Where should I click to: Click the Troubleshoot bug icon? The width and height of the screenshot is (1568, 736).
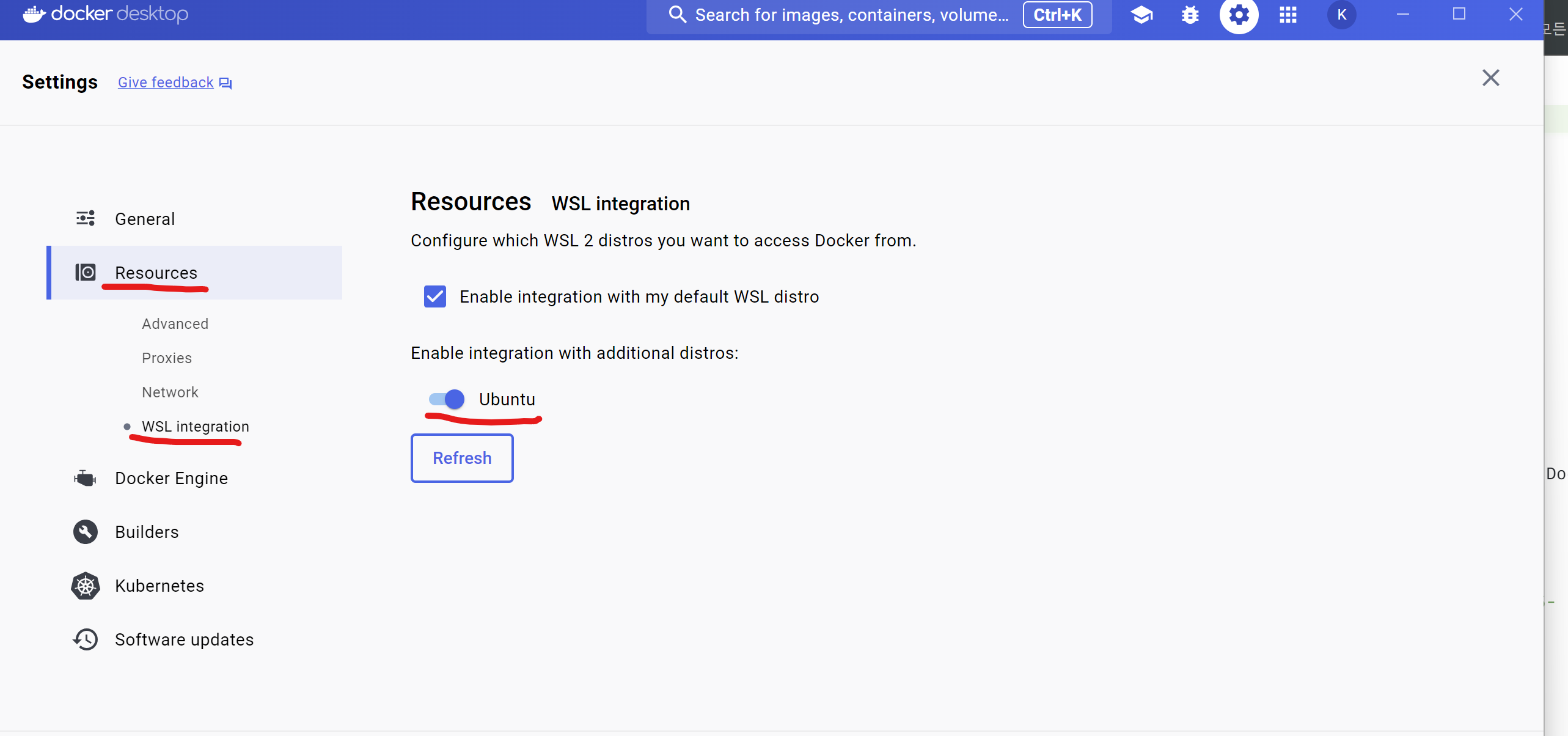[x=1190, y=15]
